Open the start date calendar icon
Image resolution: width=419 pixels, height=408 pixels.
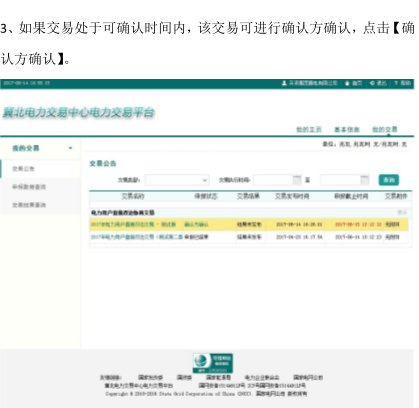[297, 180]
